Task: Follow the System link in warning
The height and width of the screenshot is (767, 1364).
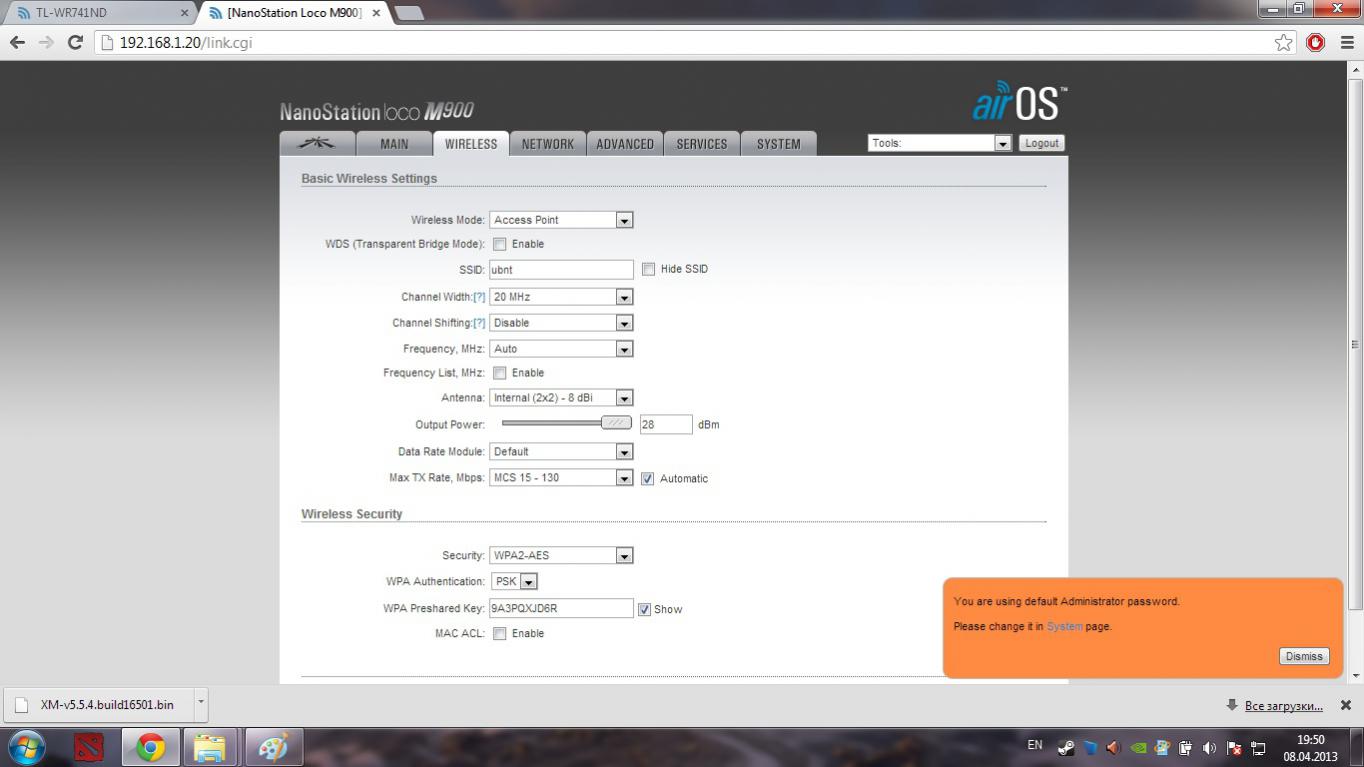Action: [1064, 626]
